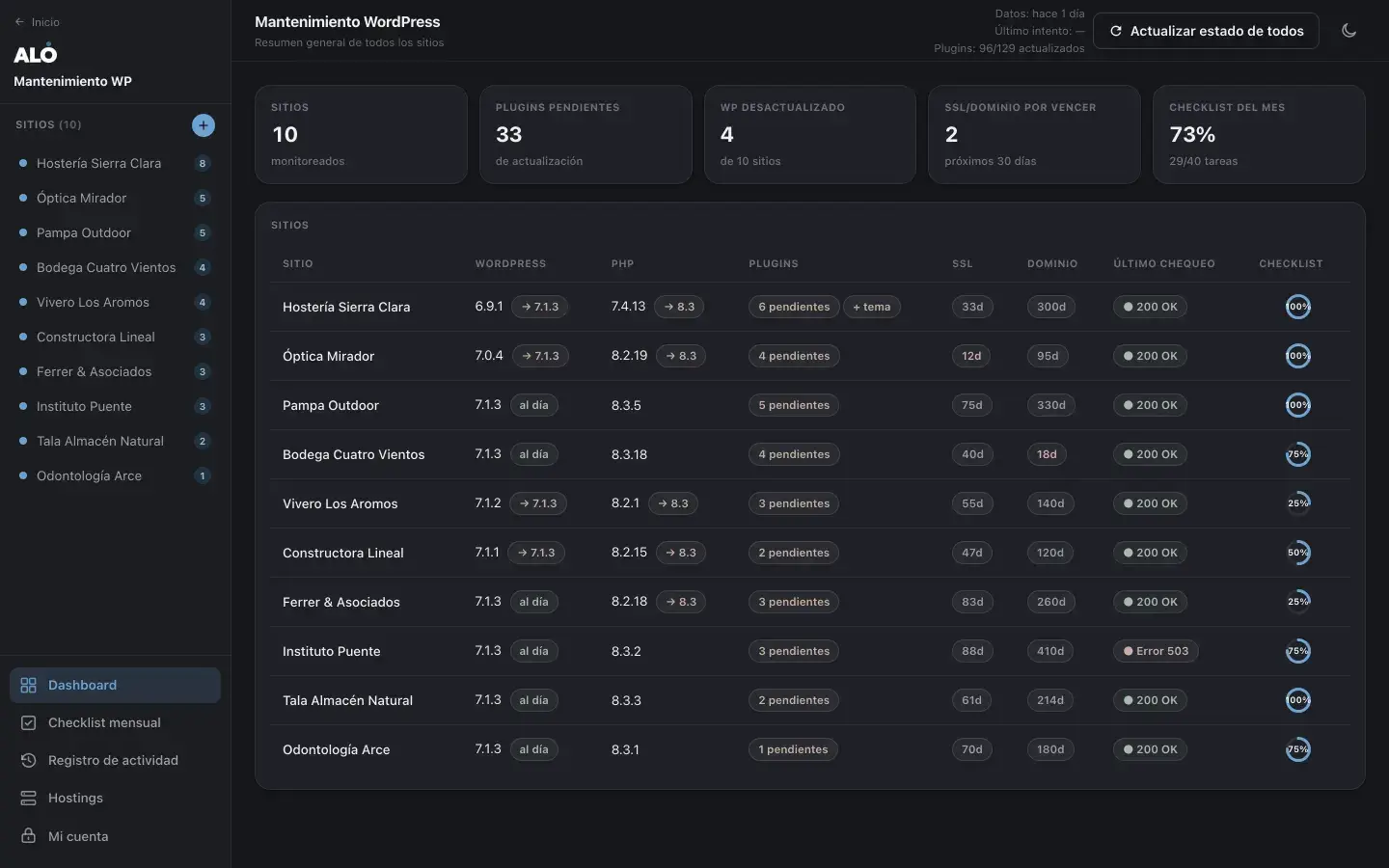1389x868 pixels.
Task: Click Error 503 status for Instituto Puente
Action: coord(1156,651)
